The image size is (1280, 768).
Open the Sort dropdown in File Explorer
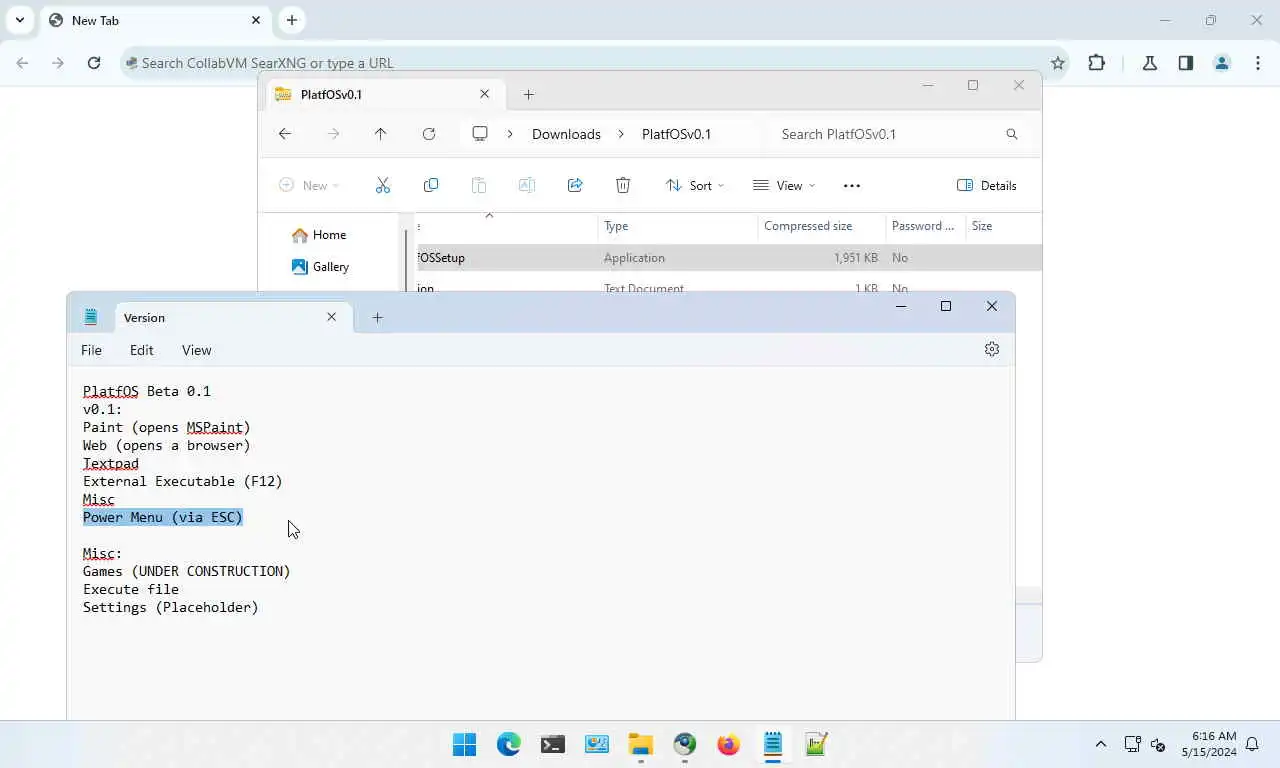pyautogui.click(x=695, y=185)
